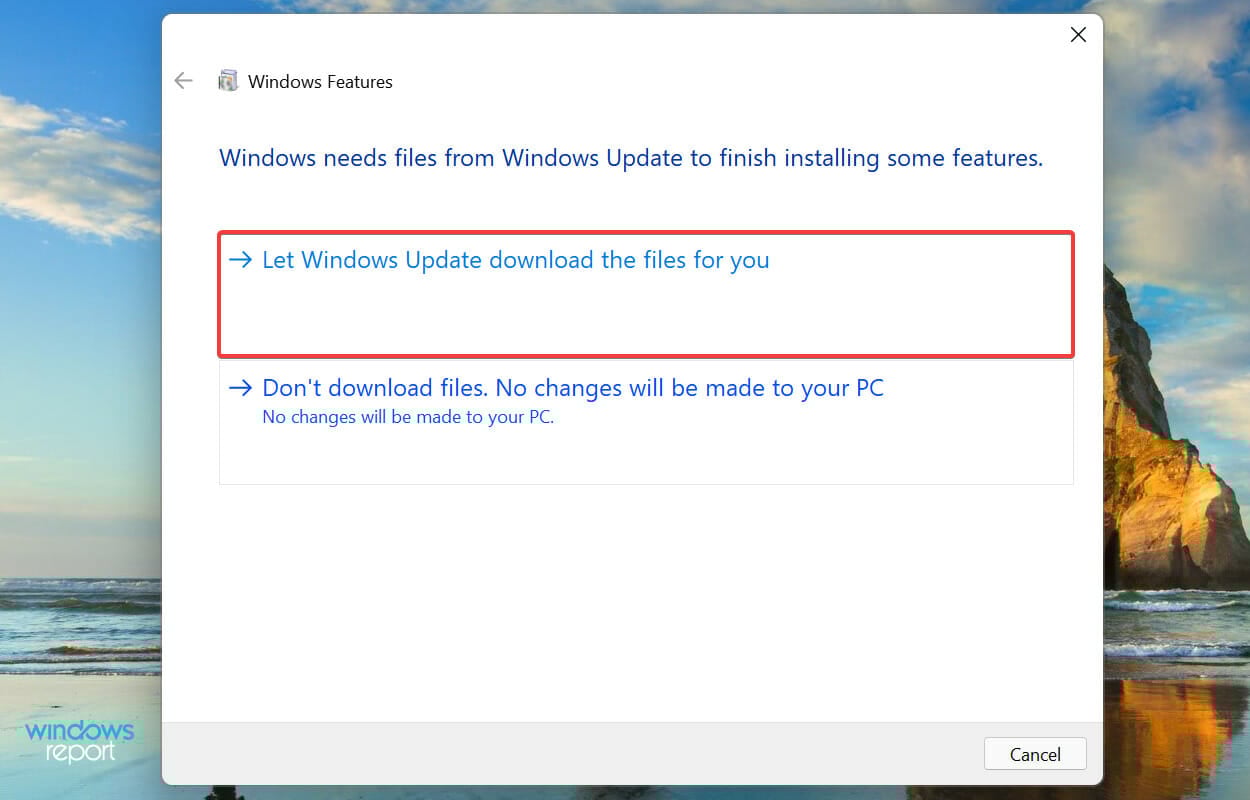The image size is (1250, 800).
Task: Choose 'Let Windows Update download the files for you'
Action: pyautogui.click(x=516, y=259)
